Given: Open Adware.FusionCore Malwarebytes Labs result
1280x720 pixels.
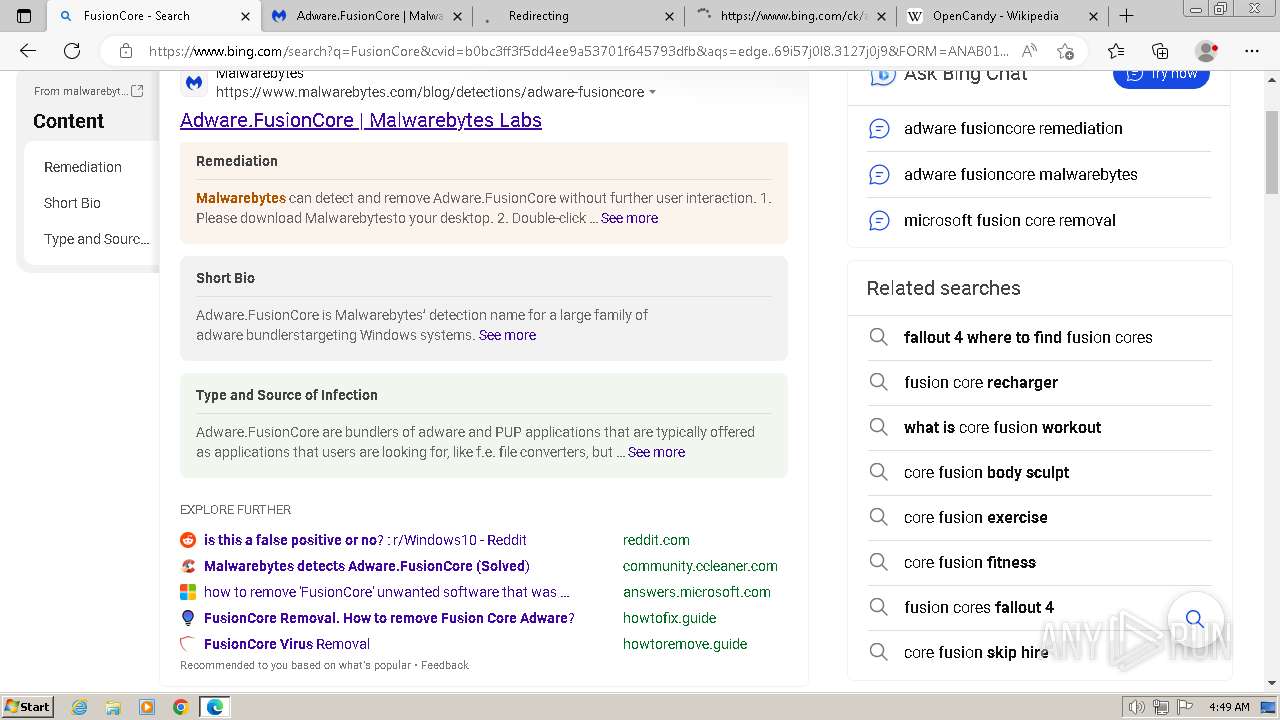Looking at the screenshot, I should [x=361, y=120].
